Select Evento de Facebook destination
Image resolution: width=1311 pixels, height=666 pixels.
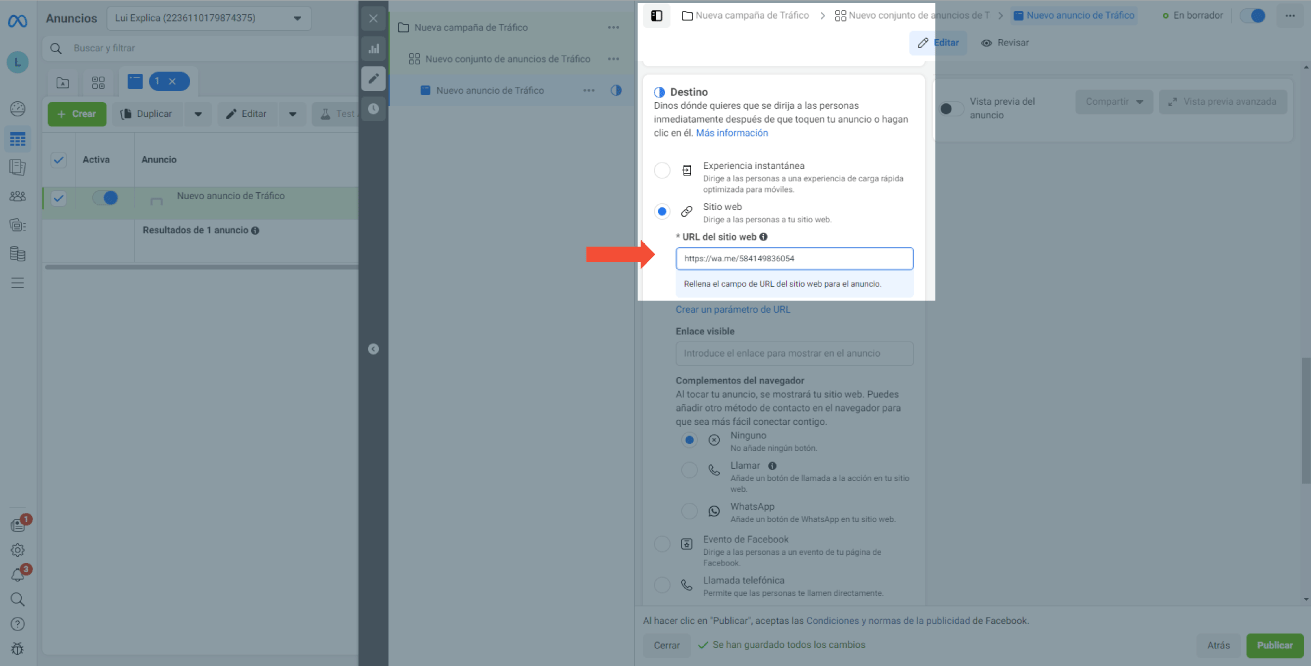[662, 544]
